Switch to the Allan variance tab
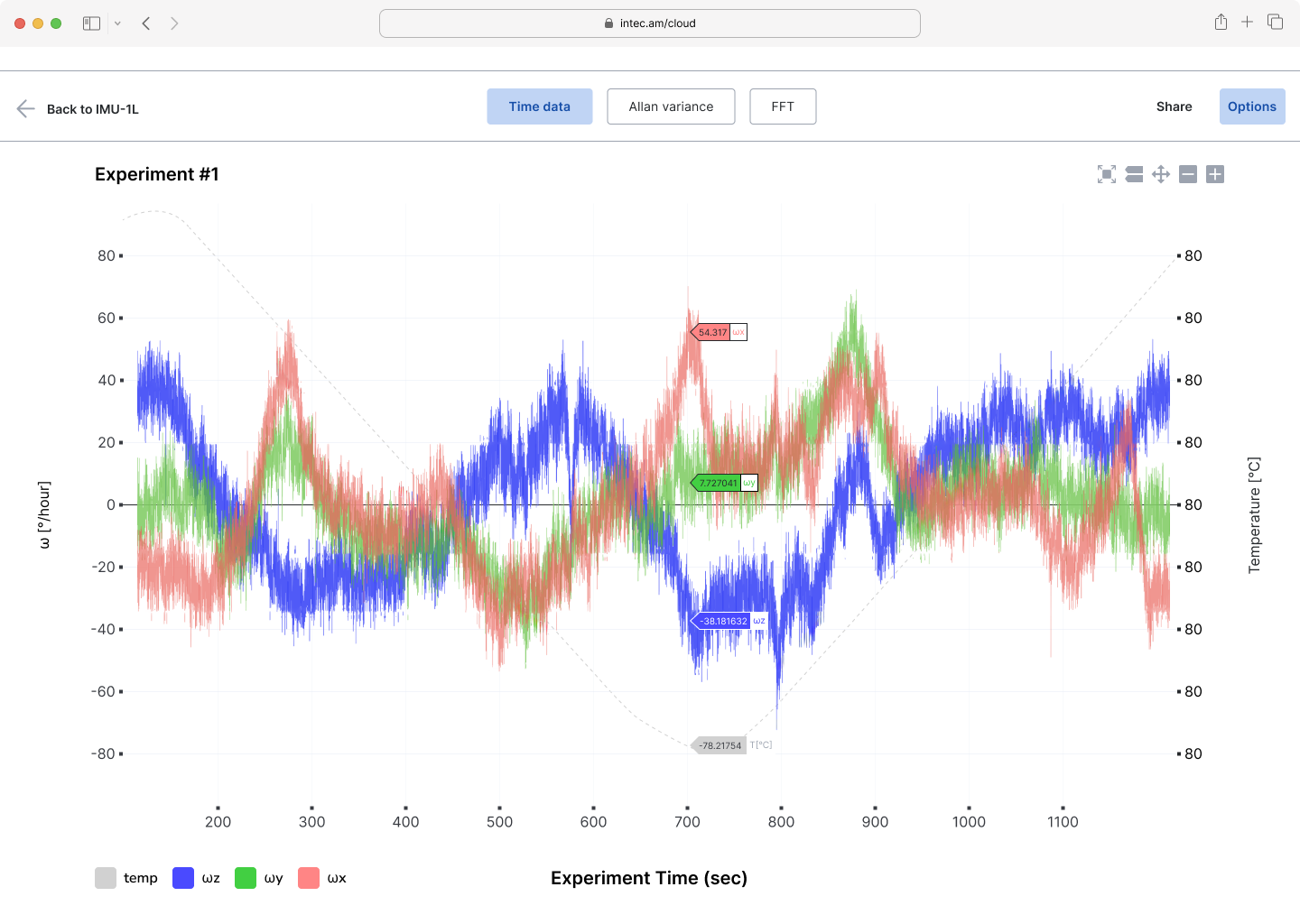Image resolution: width=1300 pixels, height=924 pixels. 671,106
